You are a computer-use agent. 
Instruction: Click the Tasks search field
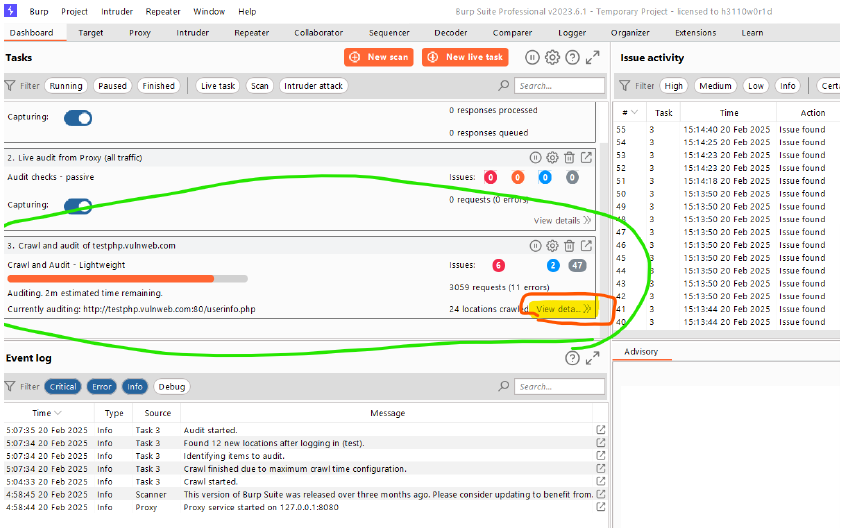tap(560, 86)
